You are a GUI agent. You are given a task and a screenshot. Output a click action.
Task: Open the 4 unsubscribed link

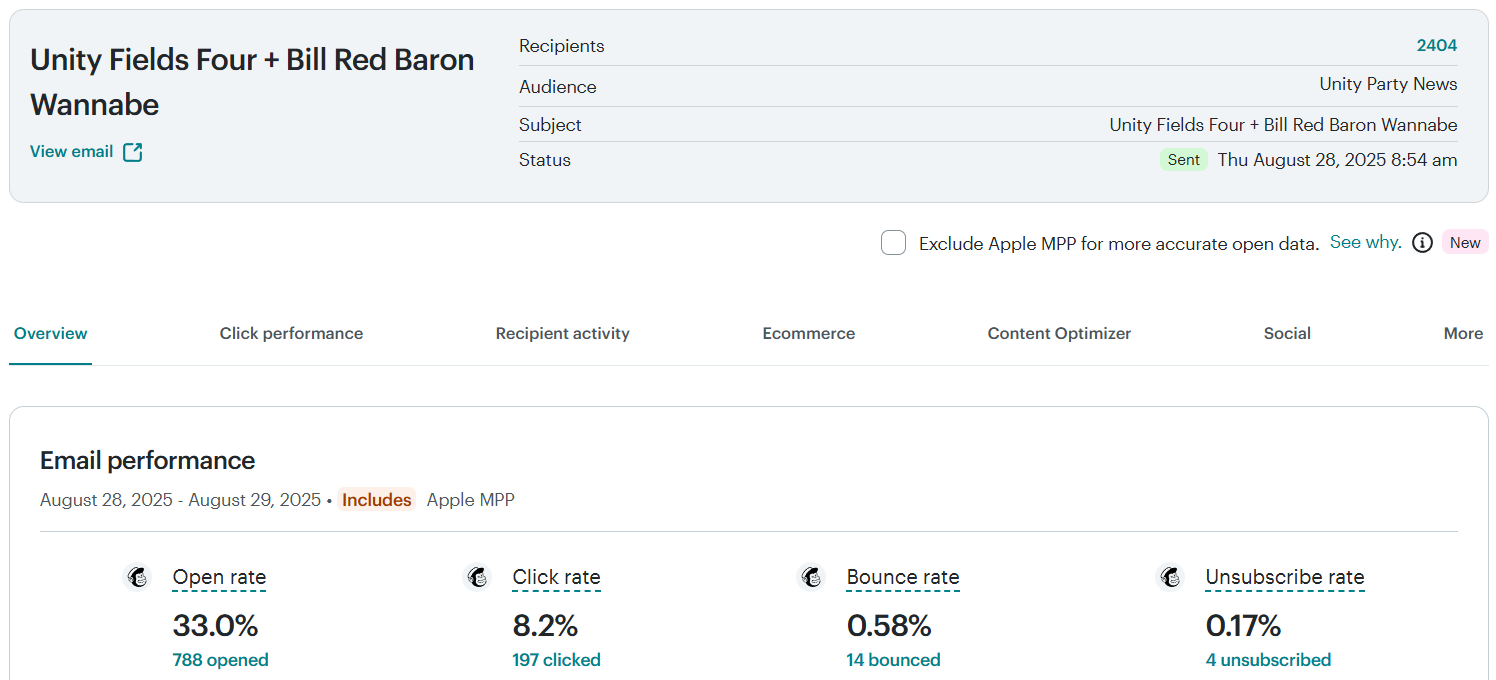coord(1268,660)
